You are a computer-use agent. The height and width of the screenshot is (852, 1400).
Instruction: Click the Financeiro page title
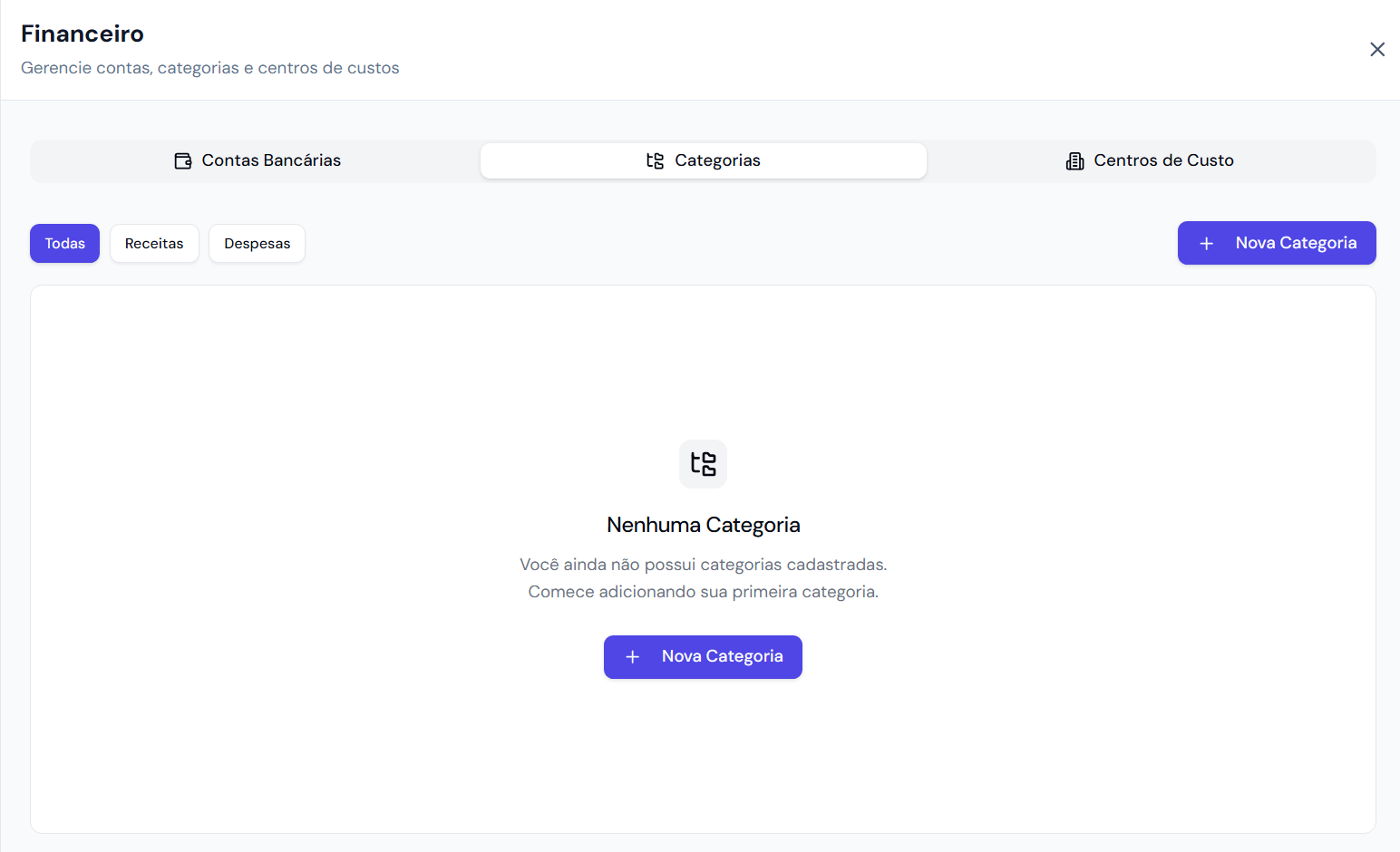coord(83,34)
